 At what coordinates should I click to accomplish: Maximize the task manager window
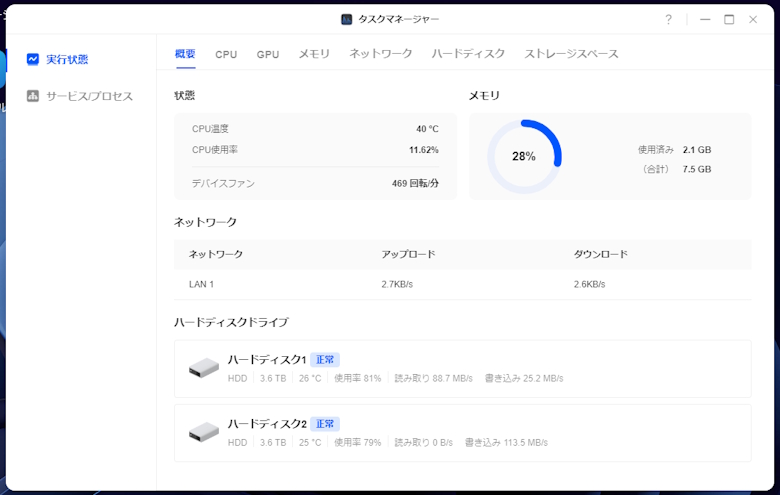click(x=729, y=19)
